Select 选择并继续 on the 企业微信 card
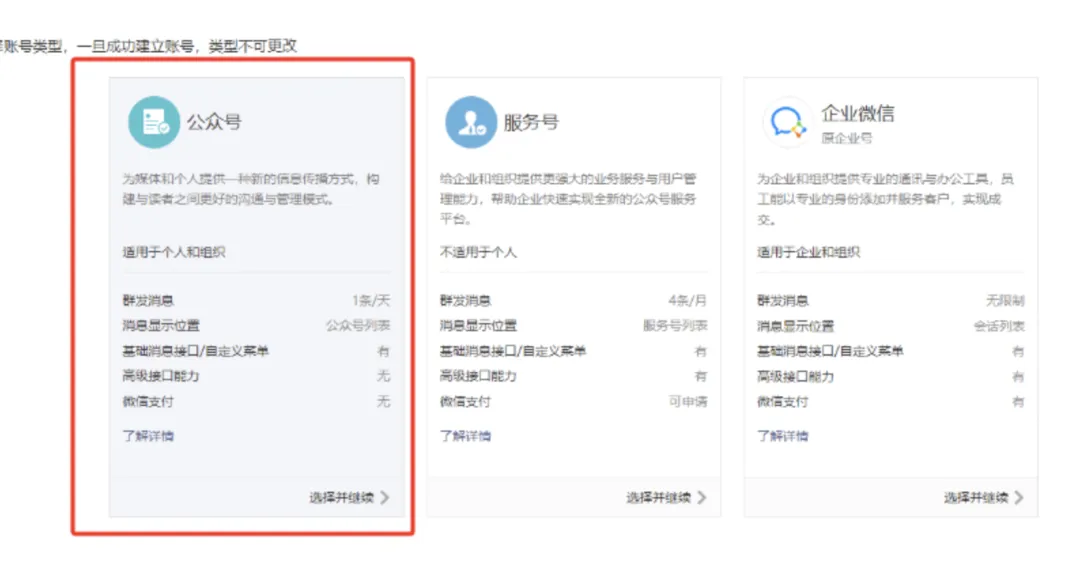 pos(984,497)
